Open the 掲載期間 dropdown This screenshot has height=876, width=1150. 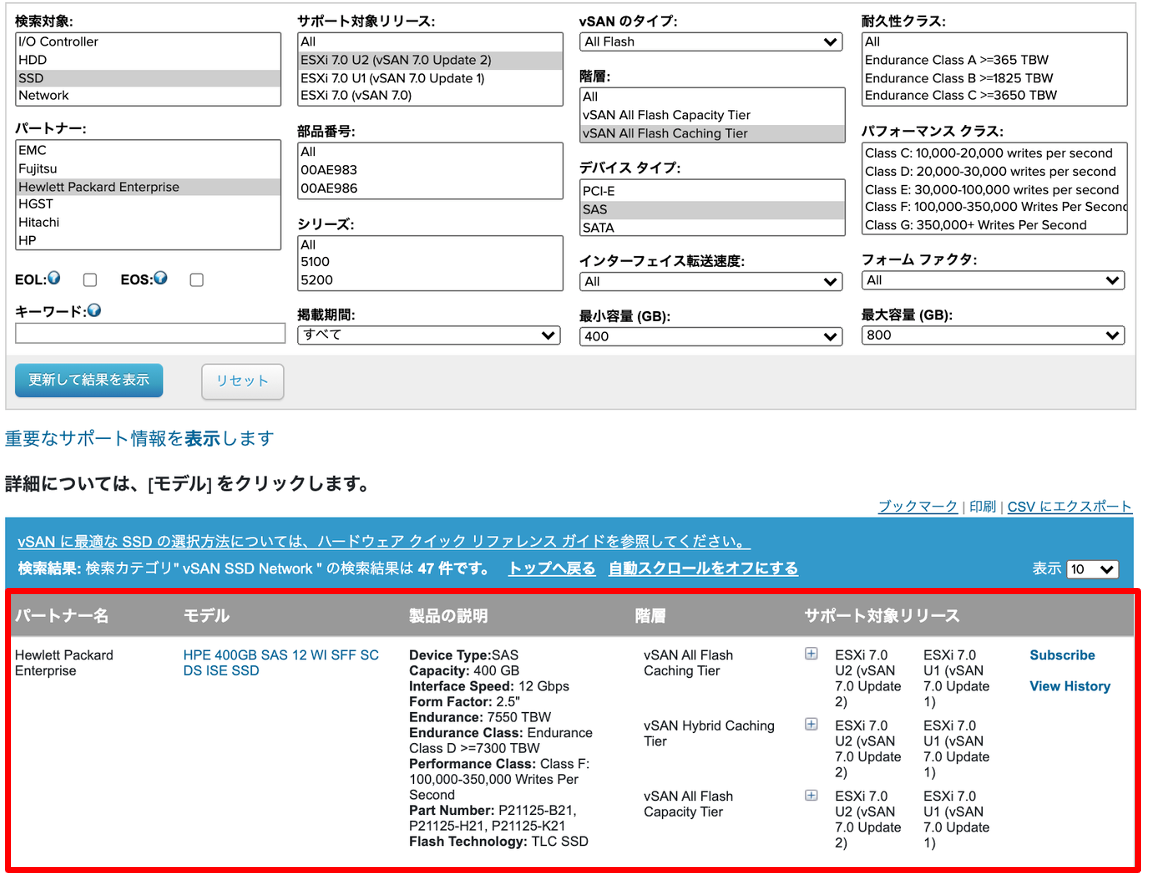pos(429,335)
